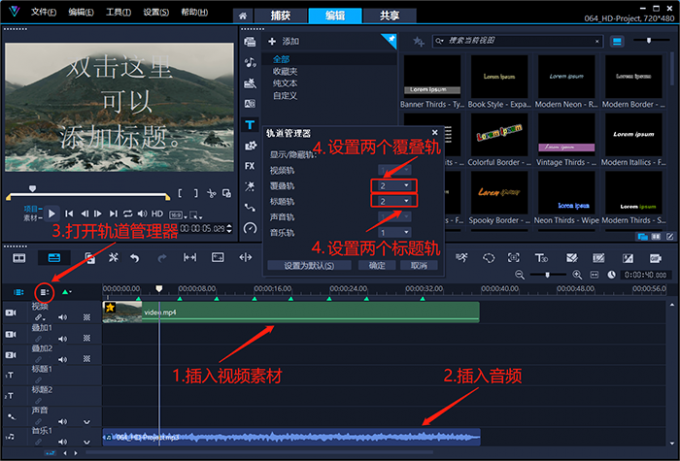Select the 收藏夹 category
The height and width of the screenshot is (461, 680).
tap(285, 71)
